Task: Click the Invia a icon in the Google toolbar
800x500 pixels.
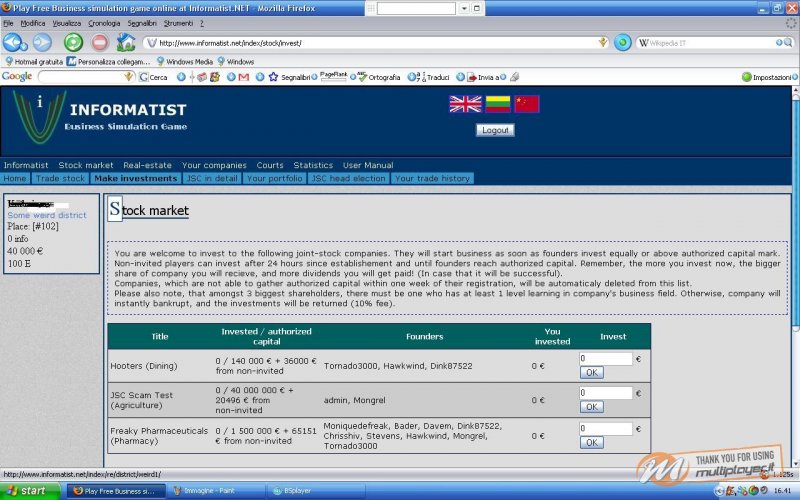Action: 472,78
